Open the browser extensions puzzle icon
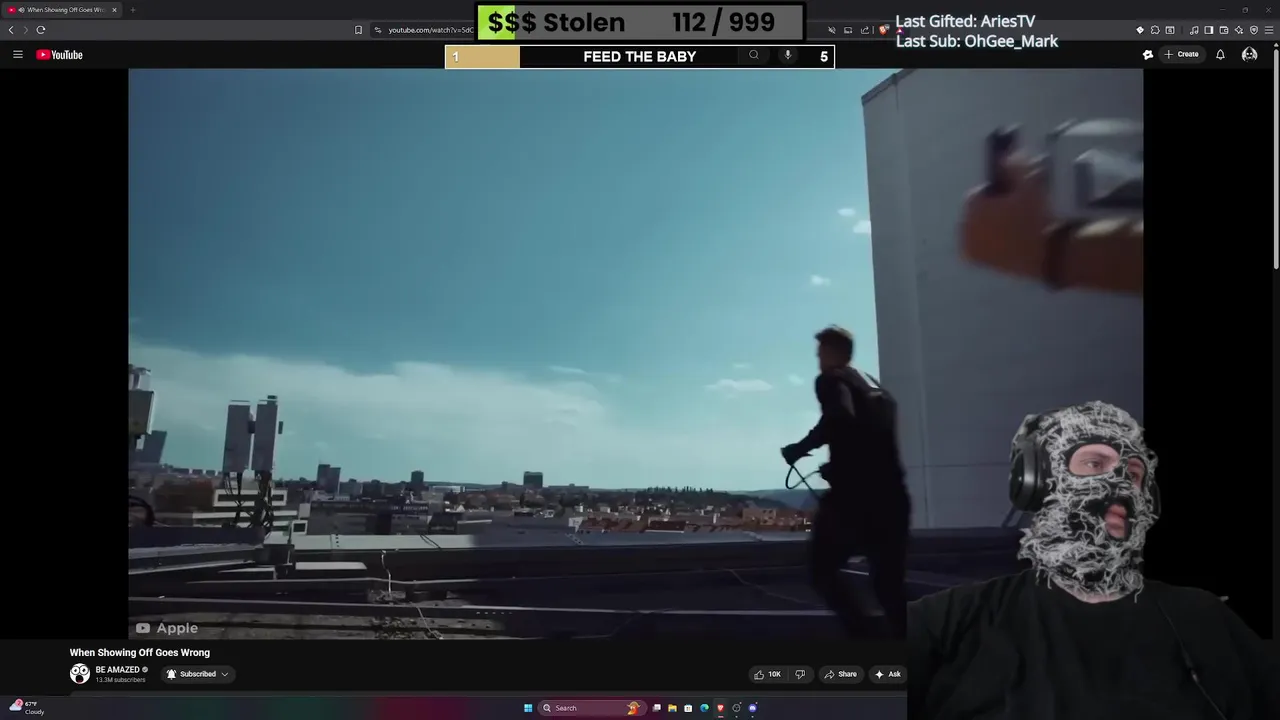Image resolution: width=1280 pixels, height=720 pixels. 1155,30
